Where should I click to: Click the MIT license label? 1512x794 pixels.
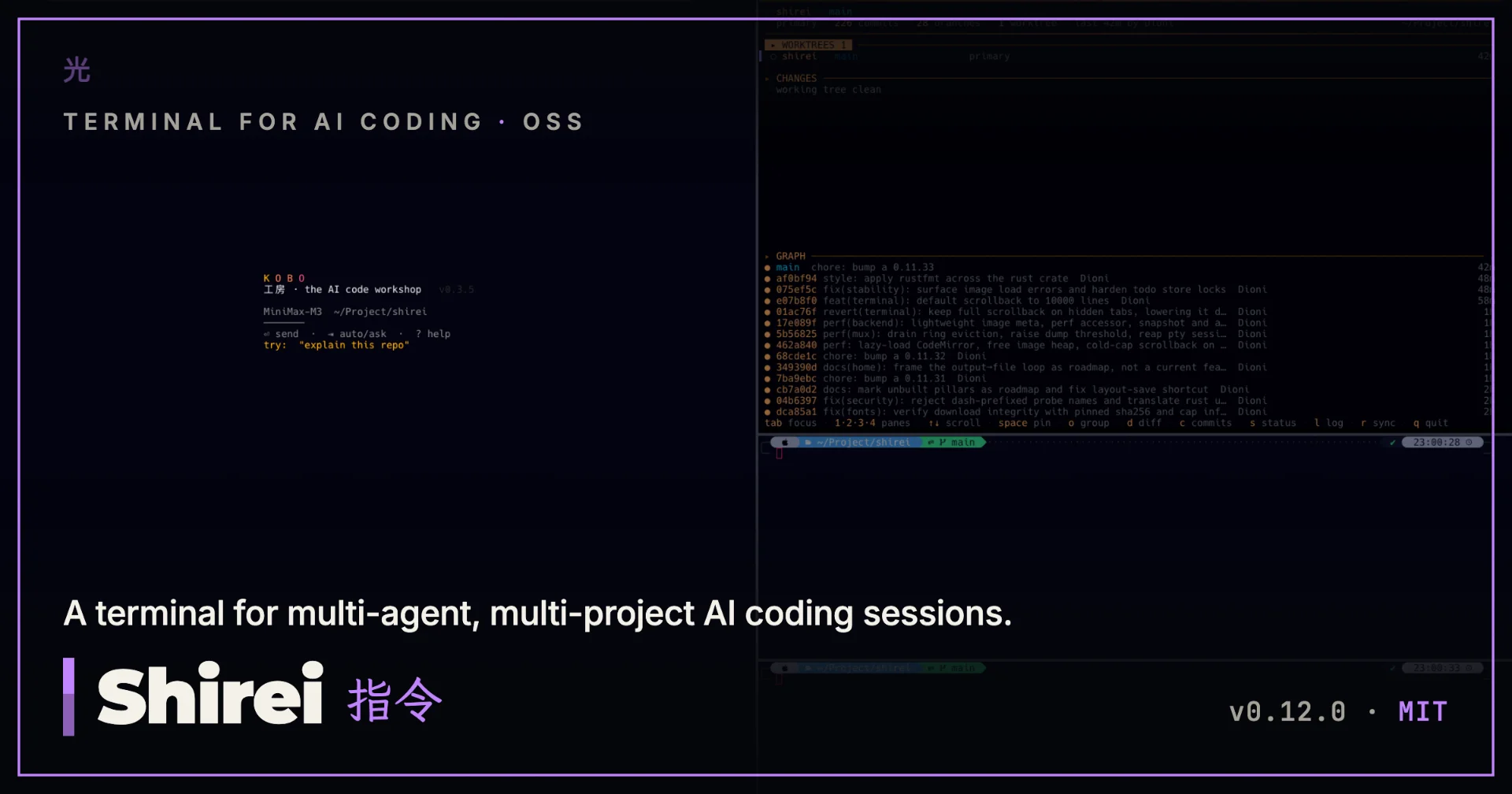point(1423,712)
